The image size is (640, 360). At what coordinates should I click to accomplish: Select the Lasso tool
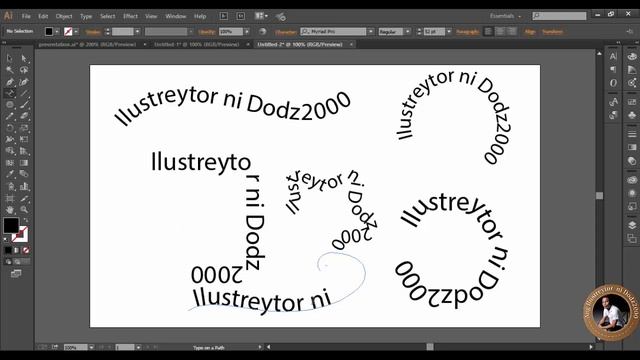point(24,70)
